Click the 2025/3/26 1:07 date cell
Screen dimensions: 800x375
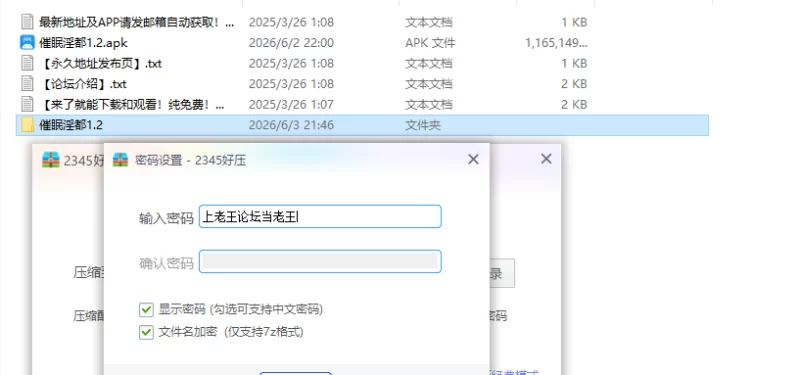pos(291,105)
